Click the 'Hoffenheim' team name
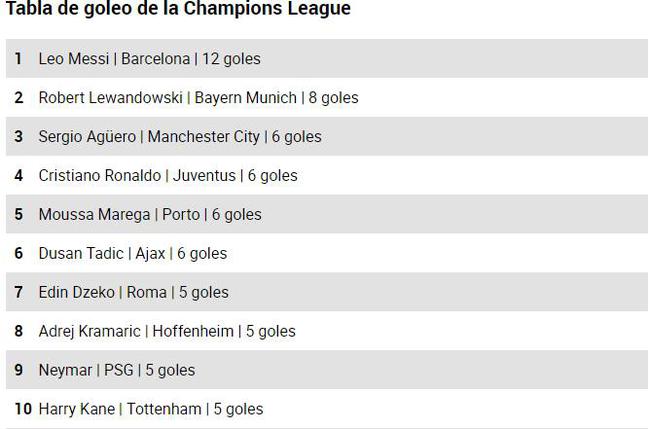Image resolution: width=650 pixels, height=429 pixels. click(x=193, y=331)
